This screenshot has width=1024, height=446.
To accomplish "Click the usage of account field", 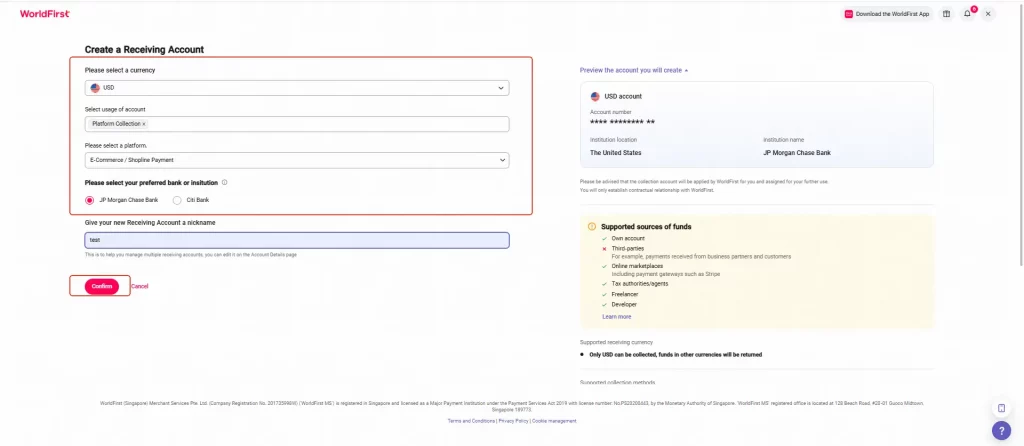I will pyautogui.click(x=297, y=124).
